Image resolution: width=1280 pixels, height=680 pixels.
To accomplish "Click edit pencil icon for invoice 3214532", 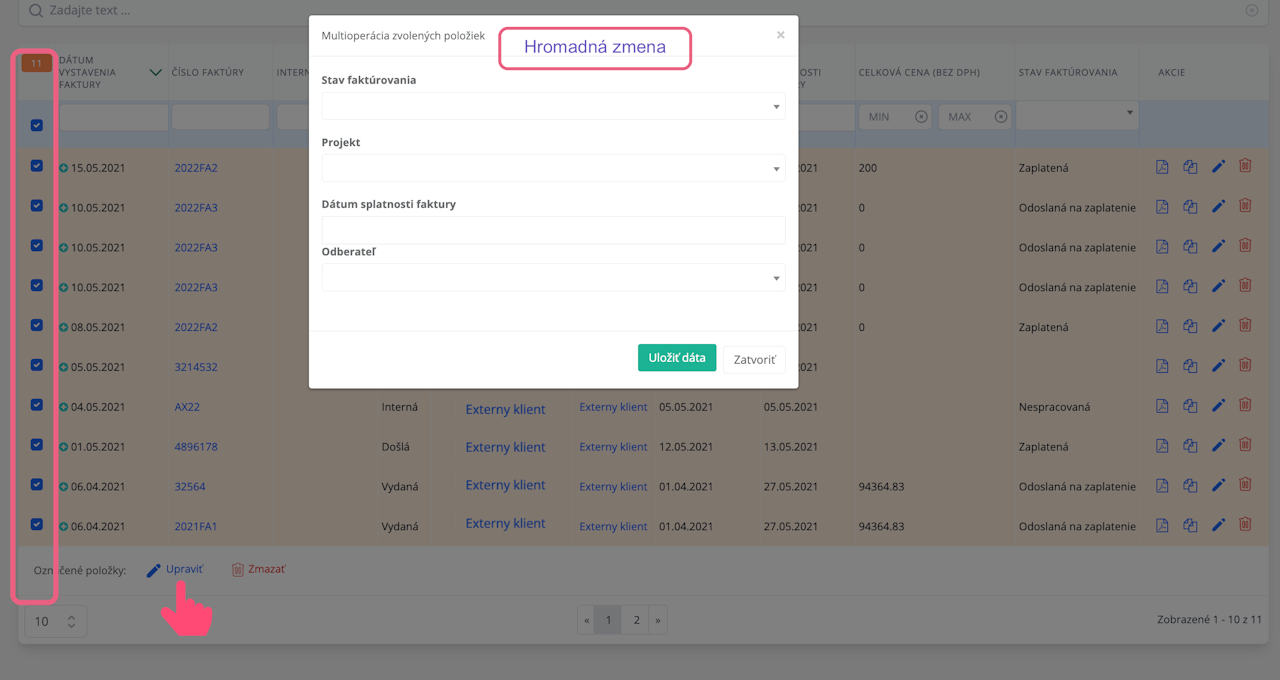I will coord(1218,366).
